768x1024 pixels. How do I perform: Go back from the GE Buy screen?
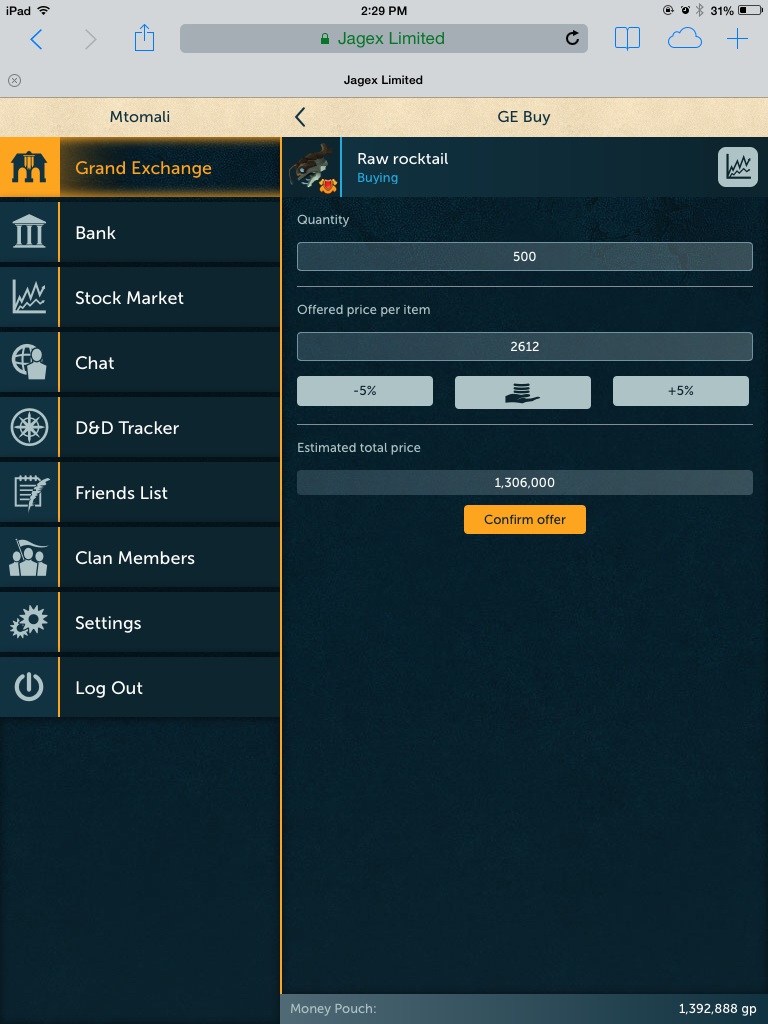300,117
